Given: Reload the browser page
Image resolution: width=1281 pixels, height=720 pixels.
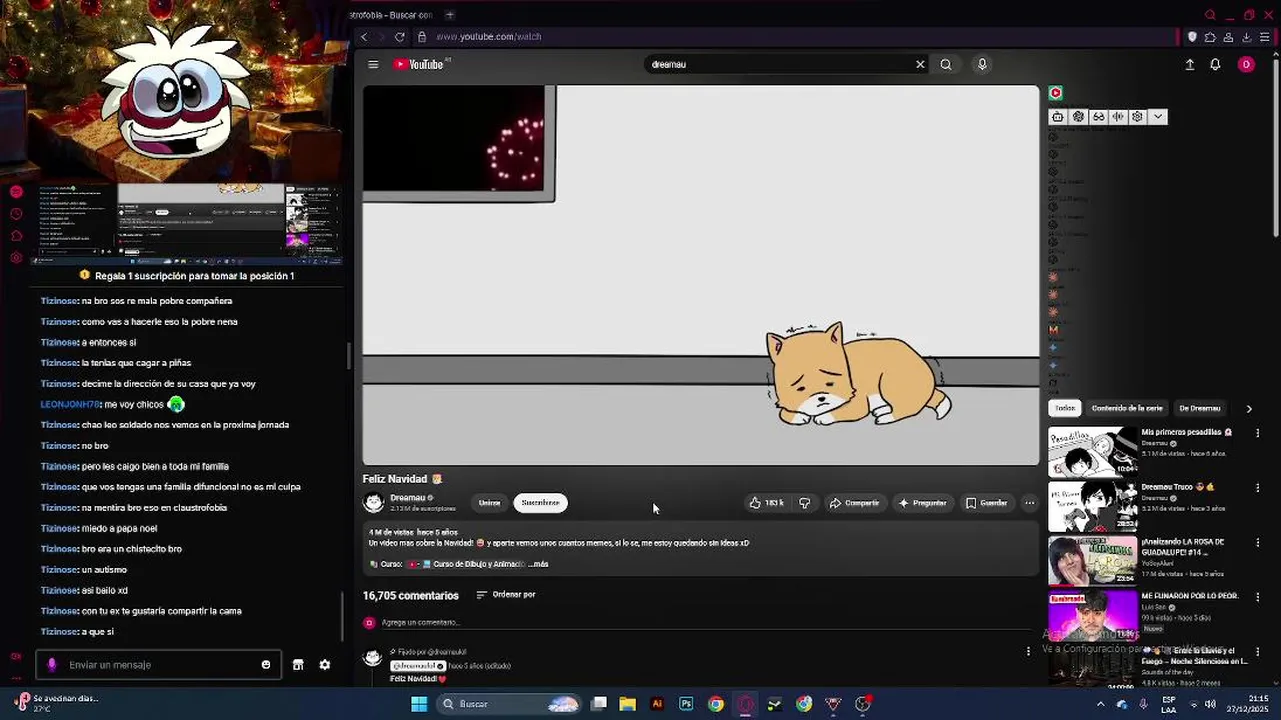Looking at the screenshot, I should [400, 37].
